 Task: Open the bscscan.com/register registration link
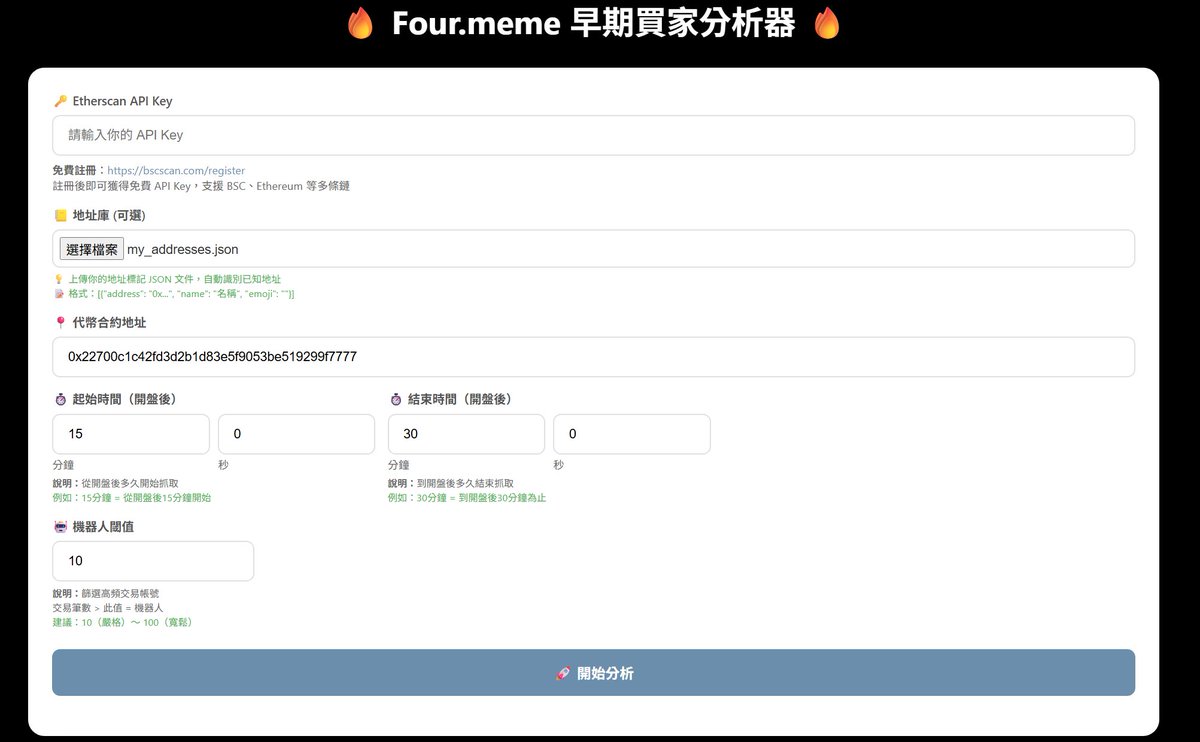point(176,170)
